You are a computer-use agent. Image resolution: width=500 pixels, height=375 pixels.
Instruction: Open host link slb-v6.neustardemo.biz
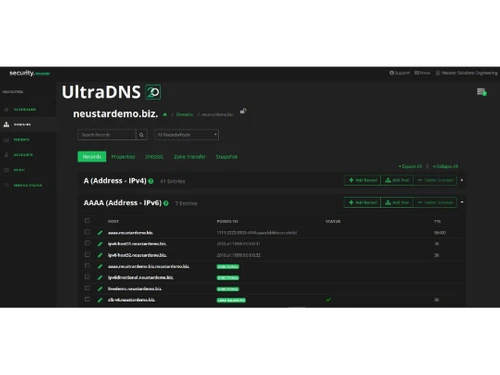pos(131,300)
